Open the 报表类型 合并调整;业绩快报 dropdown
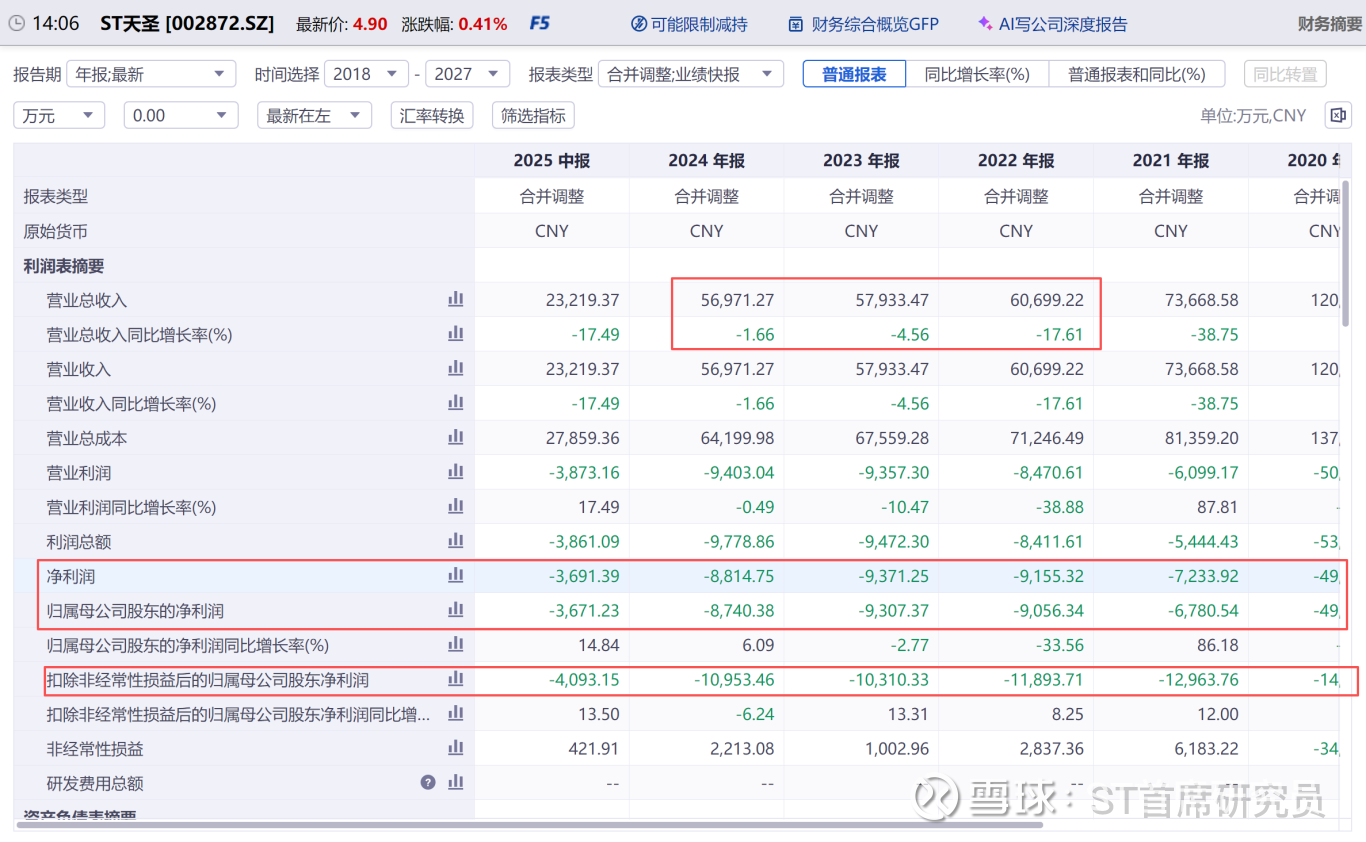Viewport: 1366px width, 842px height. point(691,74)
